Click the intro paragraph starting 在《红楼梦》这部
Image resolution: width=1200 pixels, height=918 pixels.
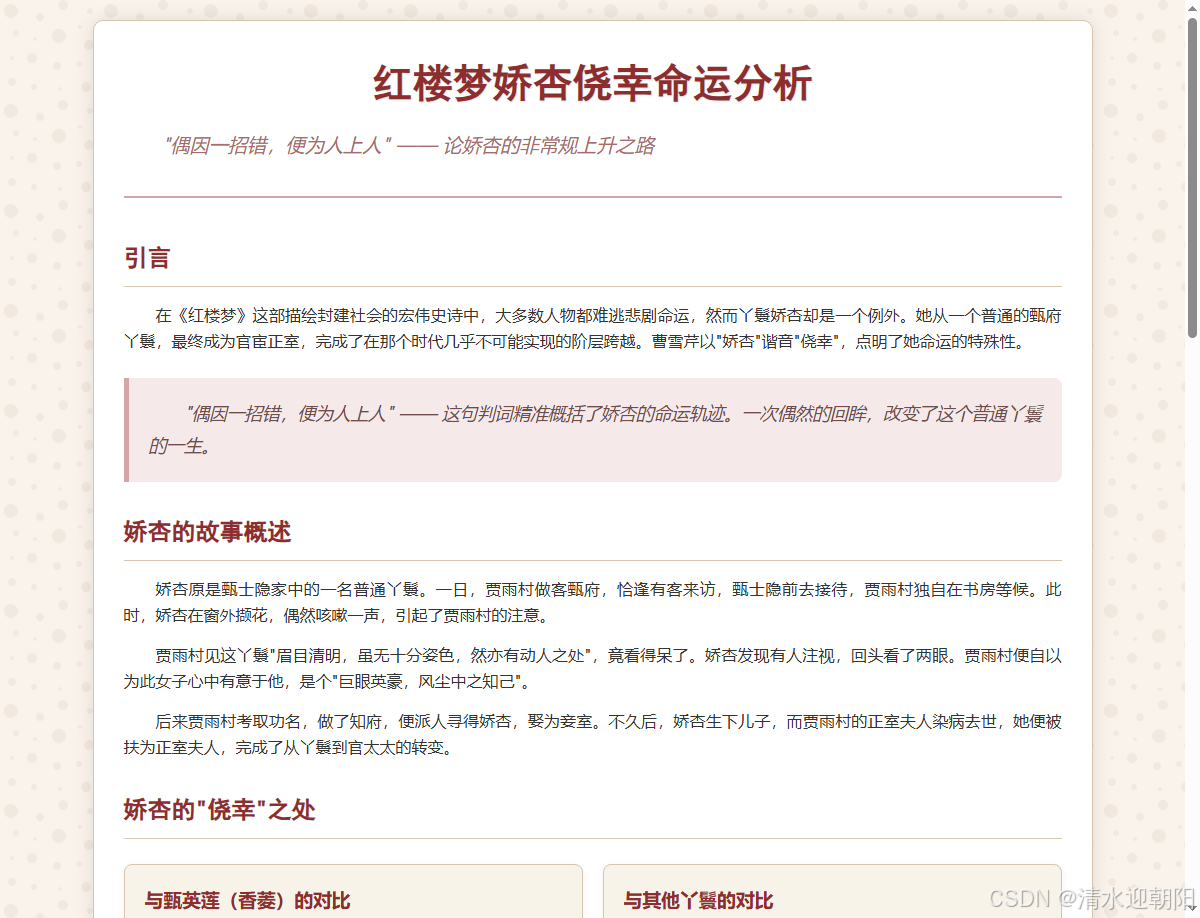[592, 329]
